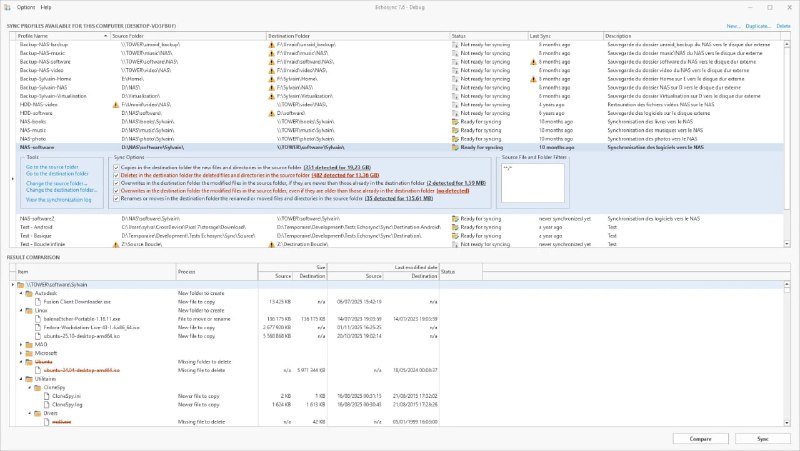Click Not ready status icon of HDD-NAS-video
Viewport: 800px width, 451px height.
pos(455,105)
